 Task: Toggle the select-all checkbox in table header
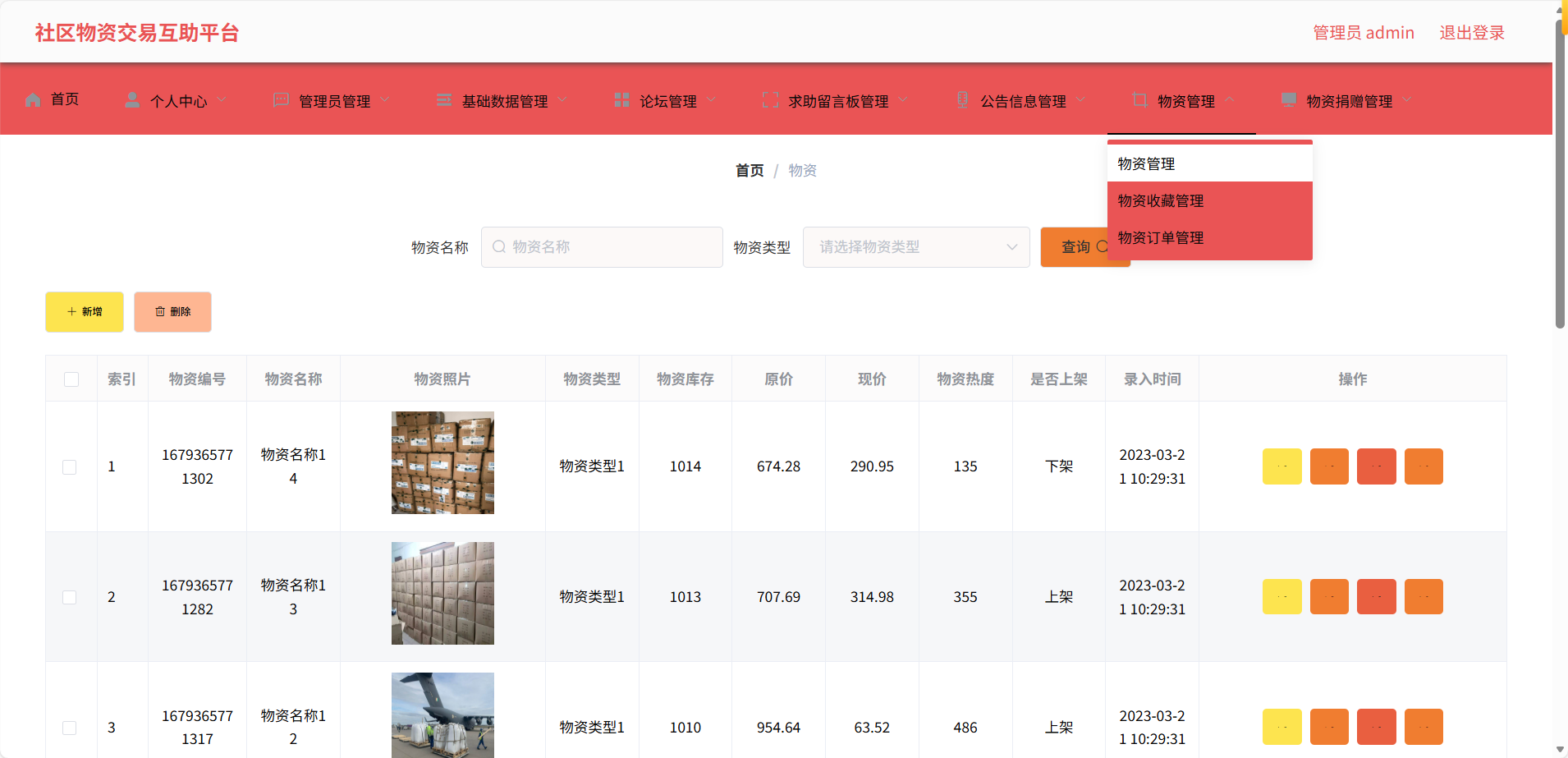71,379
